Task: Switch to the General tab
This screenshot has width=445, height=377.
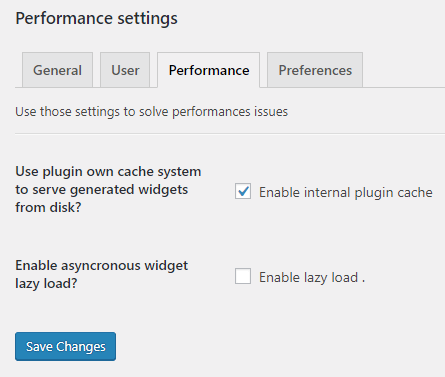Action: coord(57,70)
